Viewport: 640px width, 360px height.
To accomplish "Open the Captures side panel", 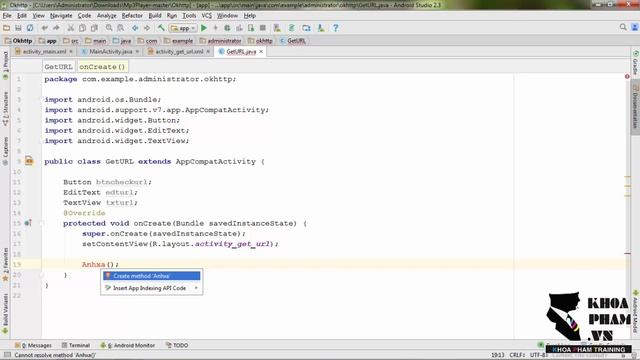I will [5, 151].
